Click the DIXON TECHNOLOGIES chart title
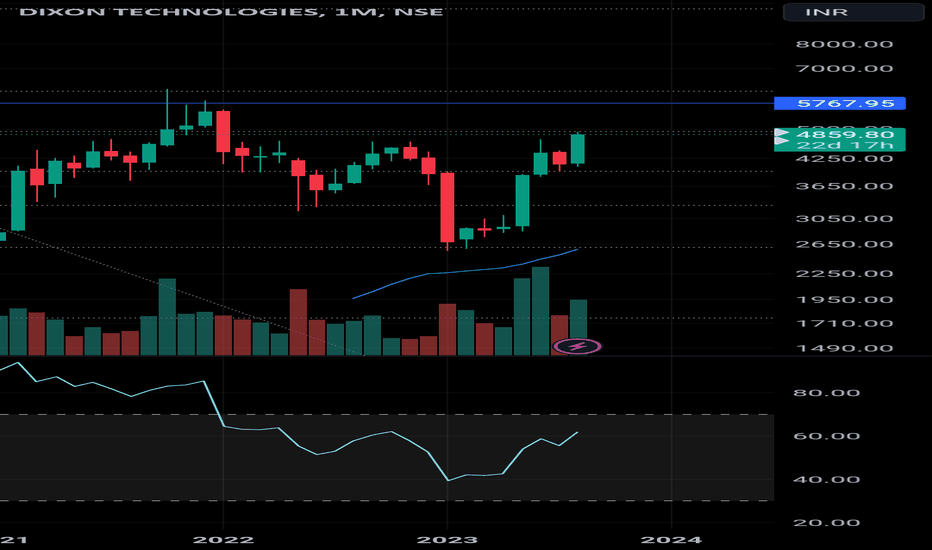 click(231, 11)
